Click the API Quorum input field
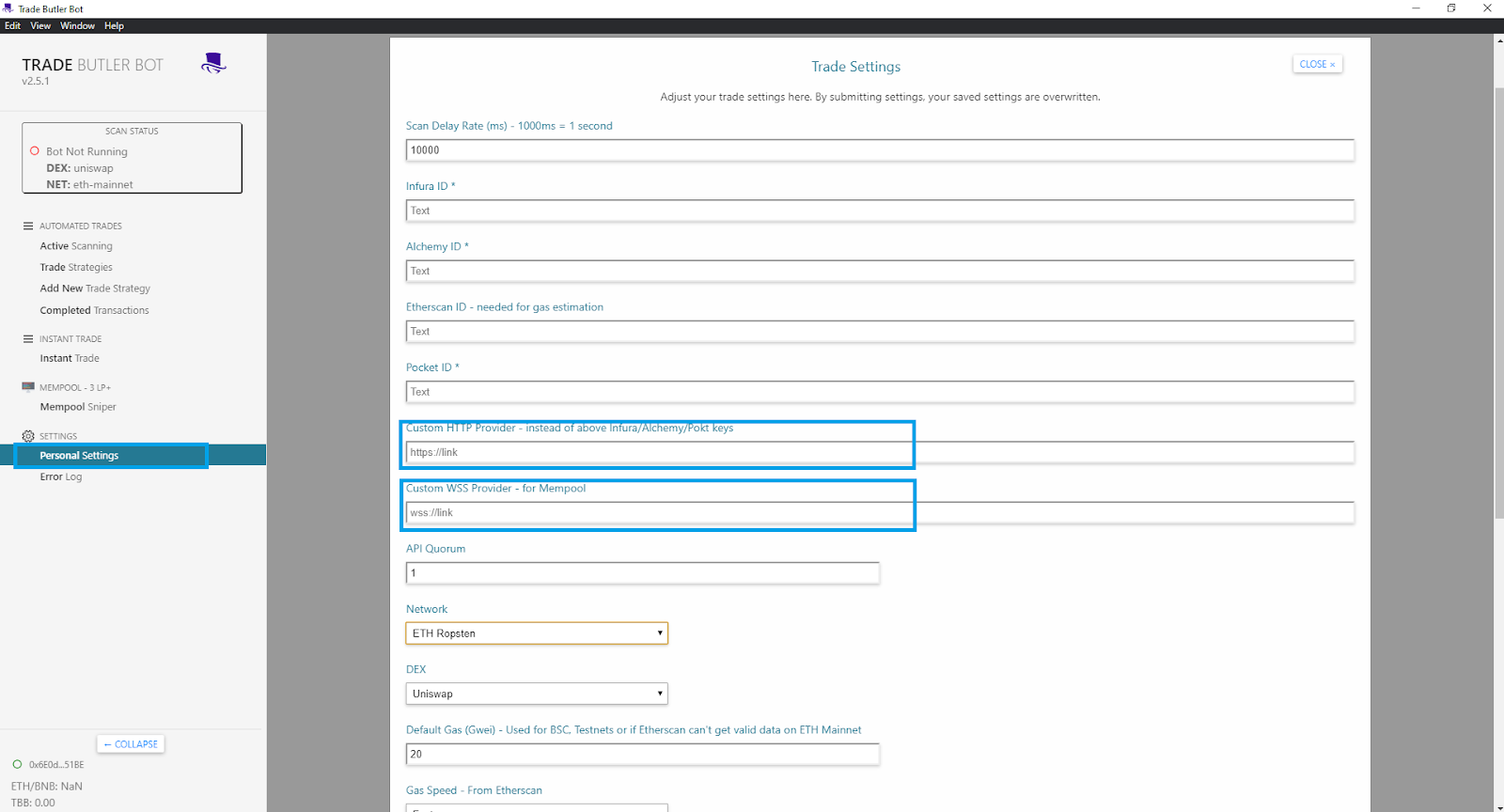Viewport: 1504px width, 812px height. [643, 573]
